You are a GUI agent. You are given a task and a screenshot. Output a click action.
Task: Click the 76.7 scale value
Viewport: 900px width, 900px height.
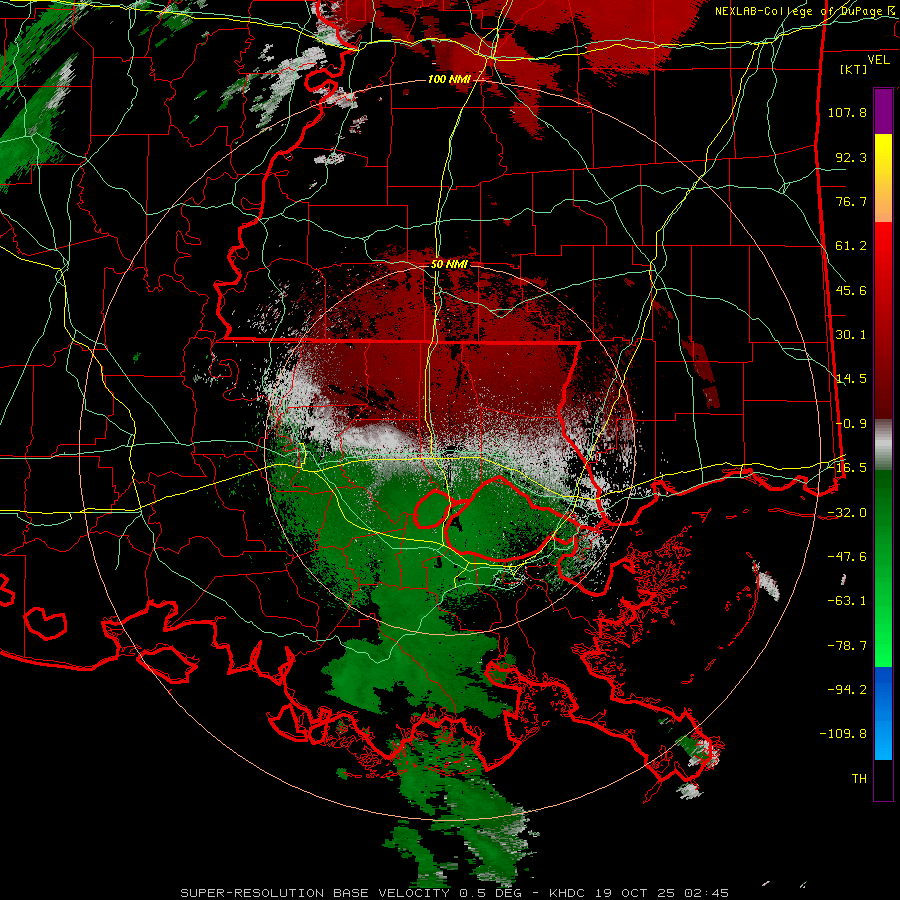click(851, 201)
